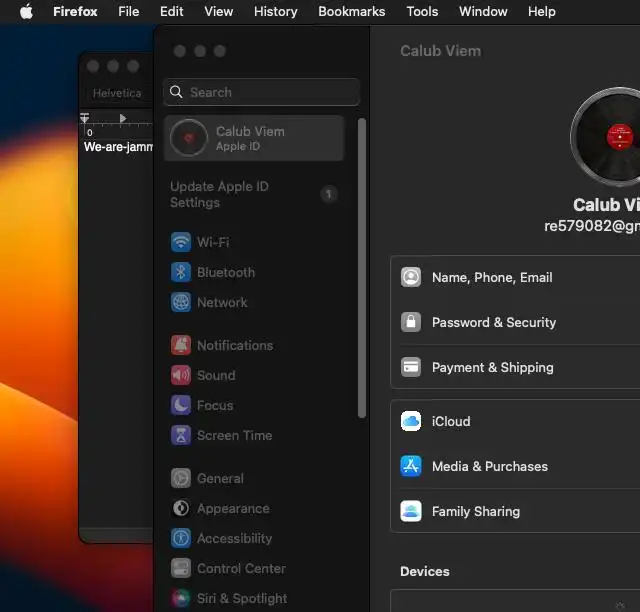640x612 pixels.
Task: Click the iCloud cloud icon
Action: pos(411,421)
